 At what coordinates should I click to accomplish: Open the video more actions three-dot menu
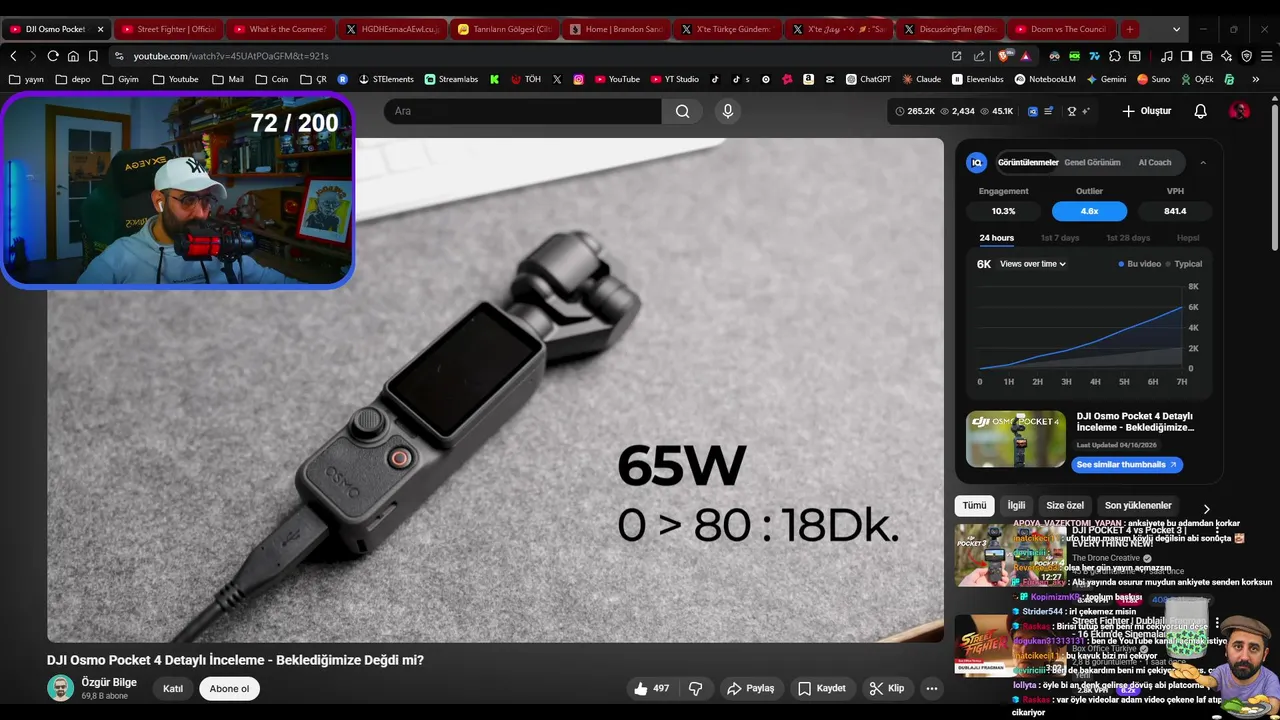point(932,688)
